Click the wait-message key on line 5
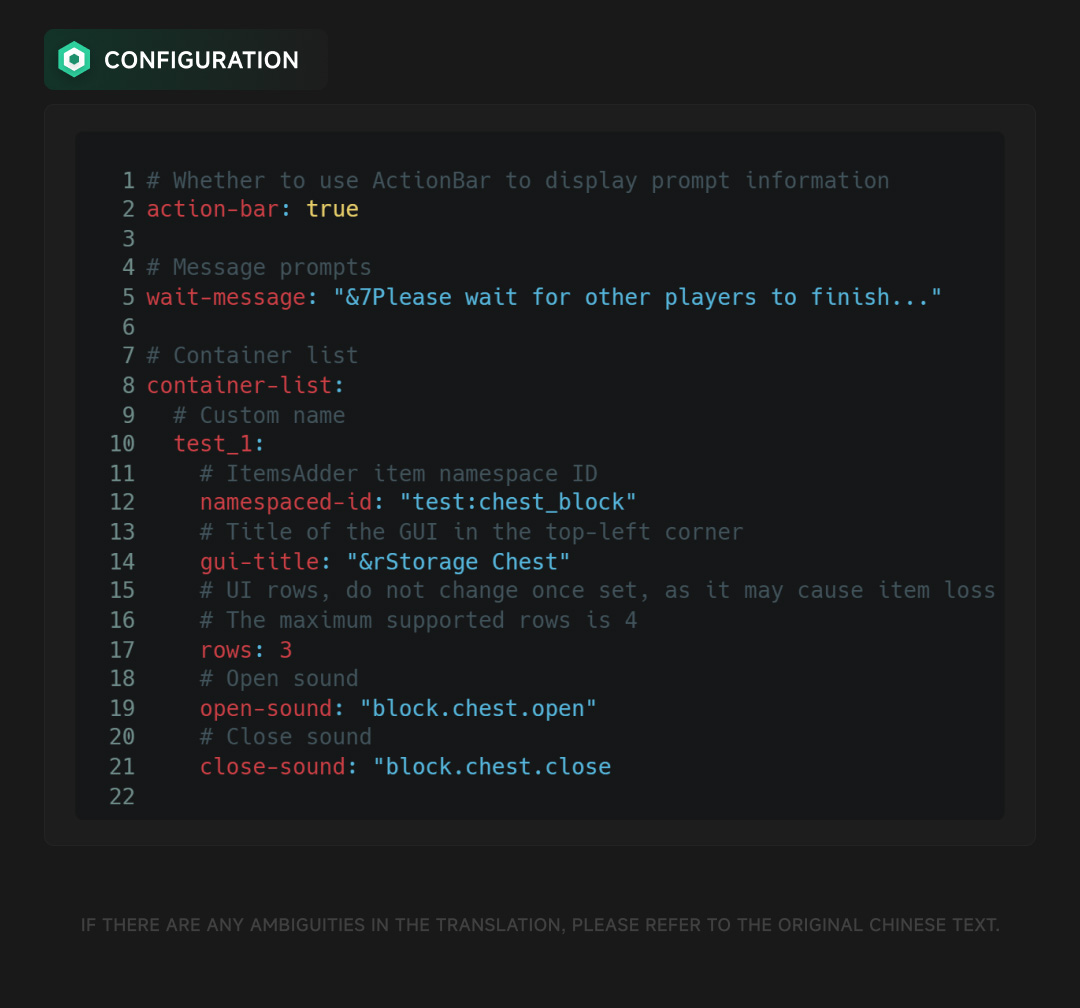1080x1008 pixels. coord(226,297)
